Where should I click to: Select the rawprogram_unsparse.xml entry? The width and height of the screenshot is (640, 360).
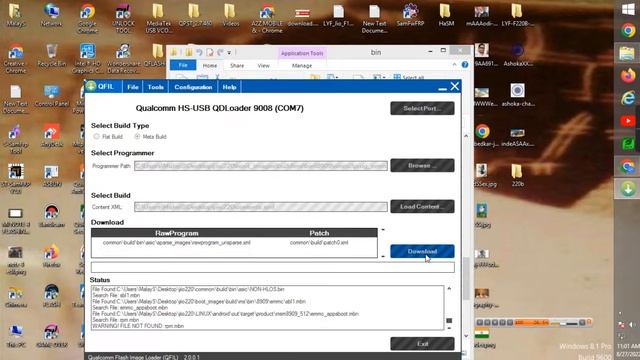point(176,242)
